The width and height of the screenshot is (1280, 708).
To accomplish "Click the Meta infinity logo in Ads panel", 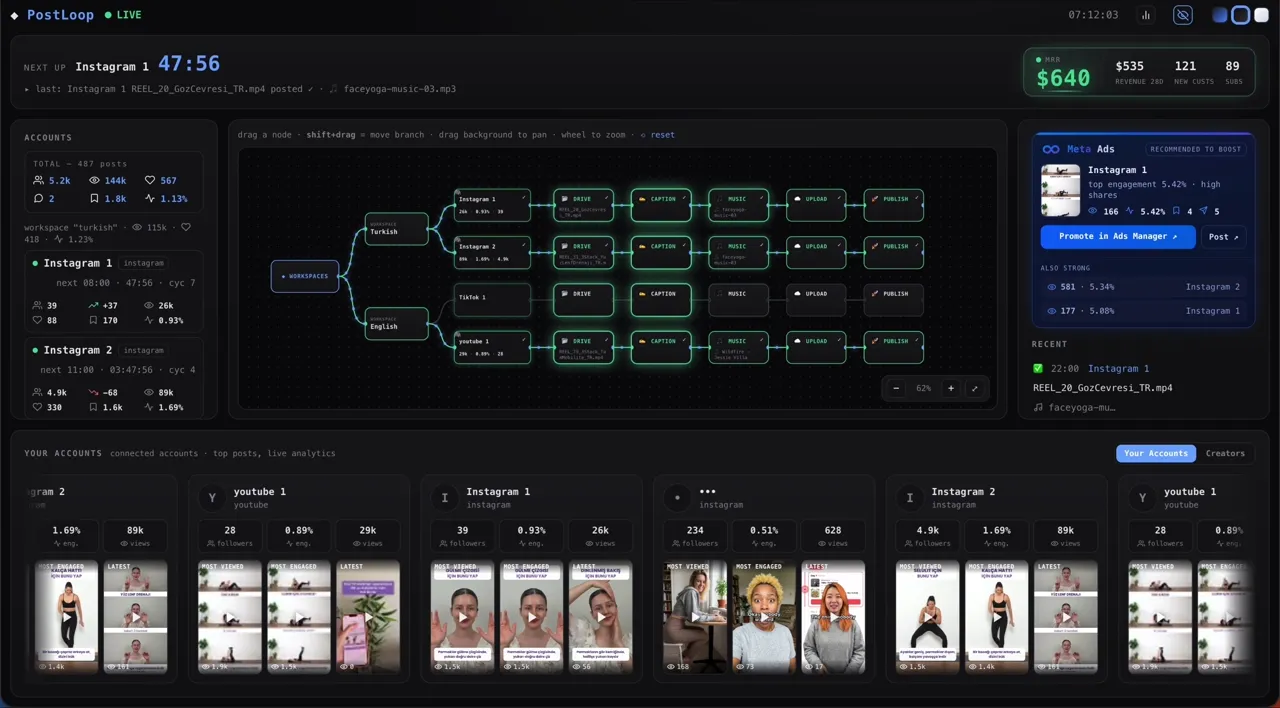I will pyautogui.click(x=1051, y=149).
